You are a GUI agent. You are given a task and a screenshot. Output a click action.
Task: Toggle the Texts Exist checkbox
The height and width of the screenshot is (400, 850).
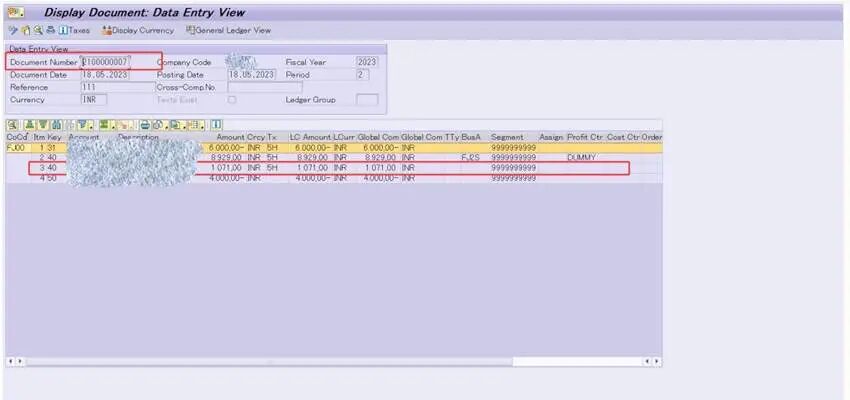[232, 100]
